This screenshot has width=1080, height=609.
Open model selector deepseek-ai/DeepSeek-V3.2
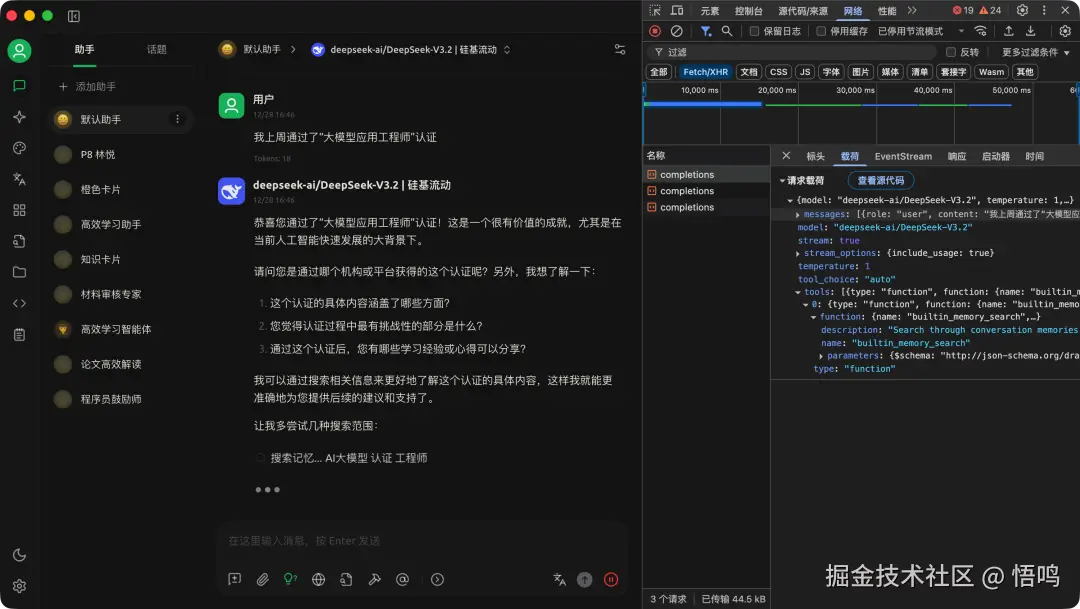(x=411, y=50)
